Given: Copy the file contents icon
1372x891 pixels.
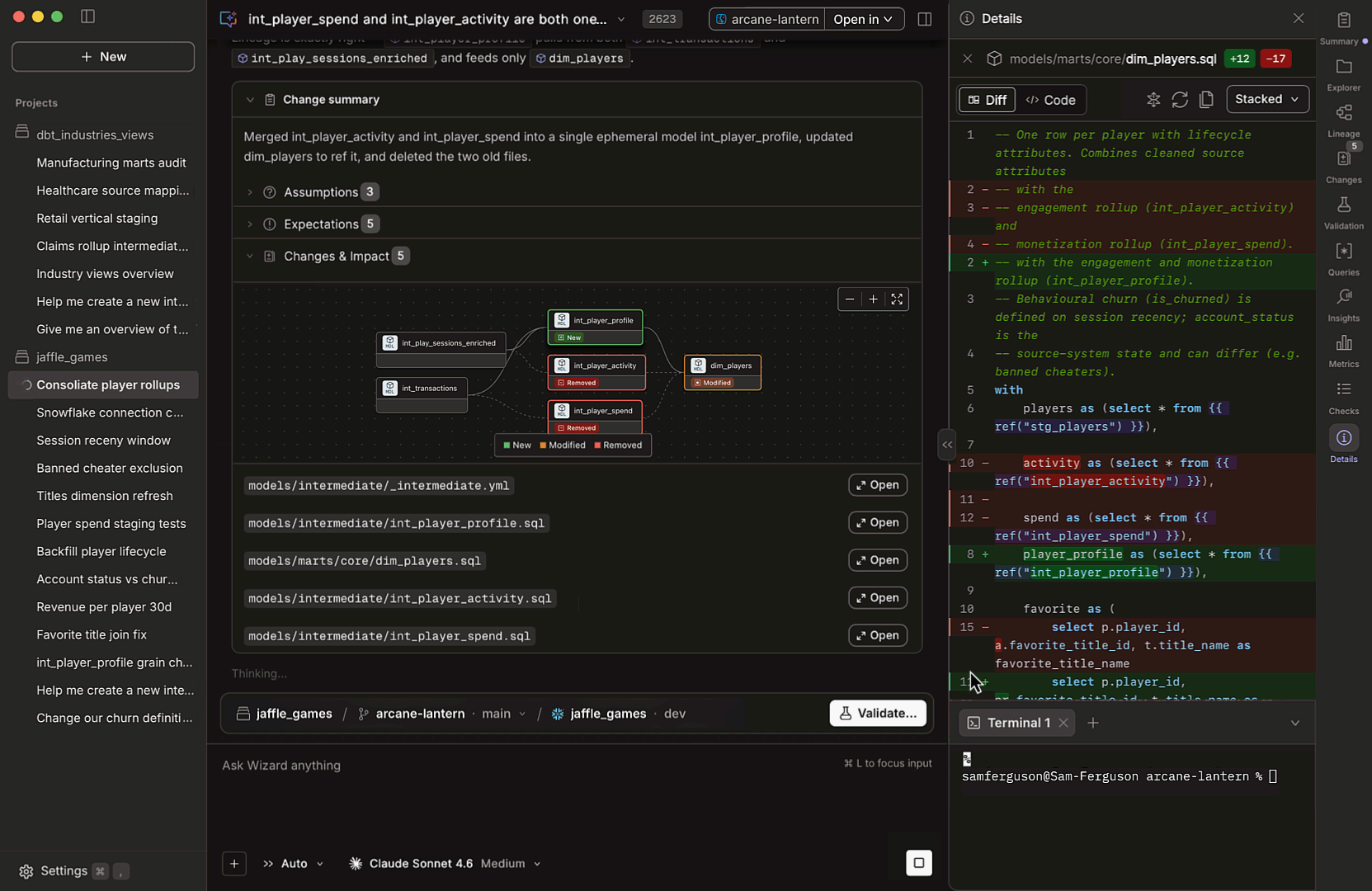Looking at the screenshot, I should pyautogui.click(x=1206, y=100).
